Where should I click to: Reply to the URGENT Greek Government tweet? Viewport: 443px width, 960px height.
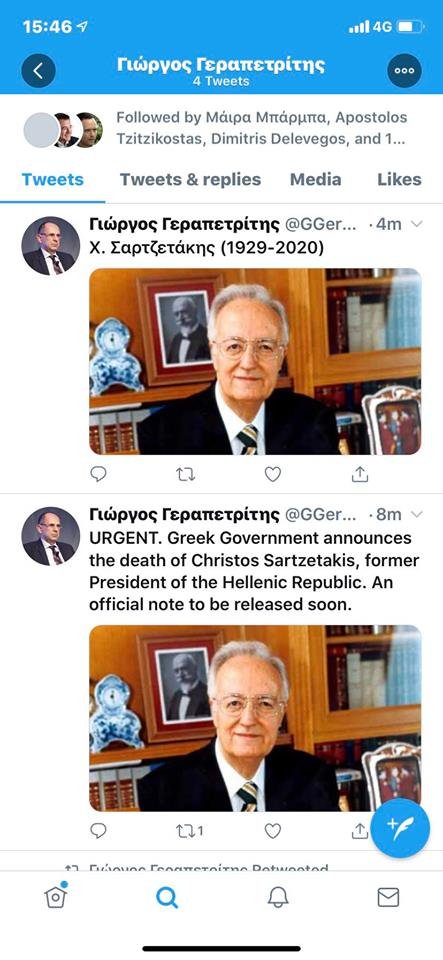tap(98, 830)
